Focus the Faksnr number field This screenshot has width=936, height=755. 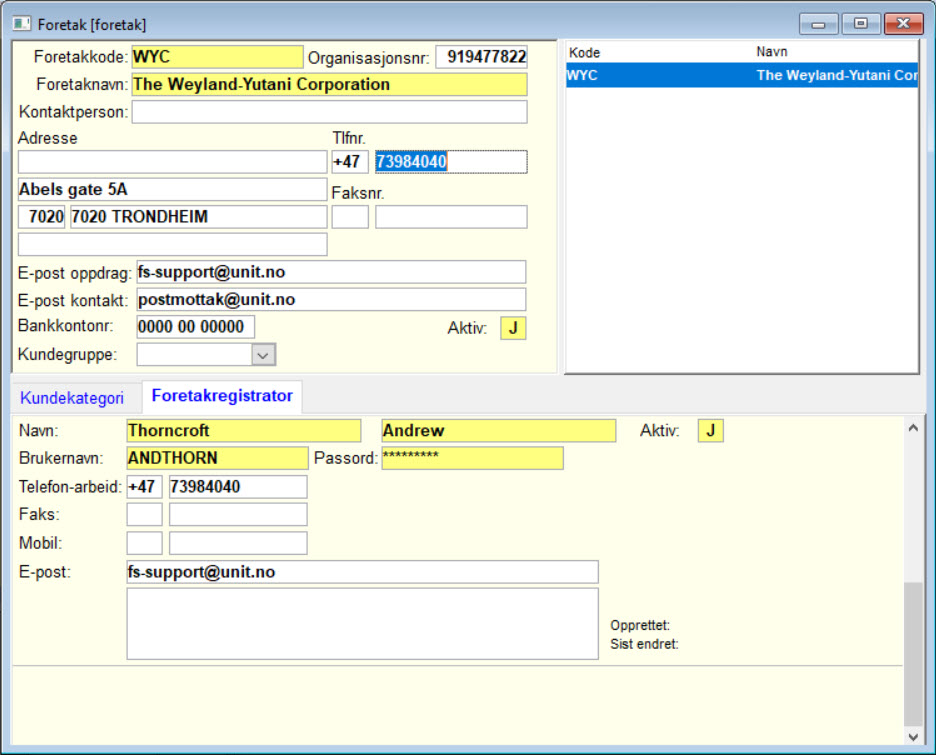[451, 217]
